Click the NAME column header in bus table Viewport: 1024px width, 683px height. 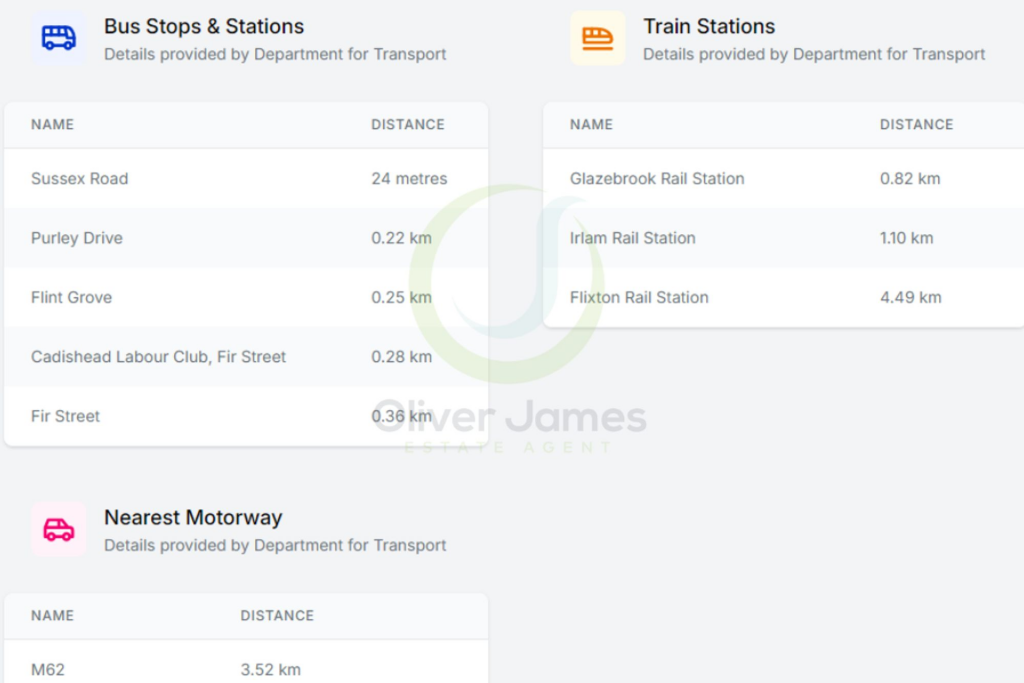pyautogui.click(x=52, y=125)
